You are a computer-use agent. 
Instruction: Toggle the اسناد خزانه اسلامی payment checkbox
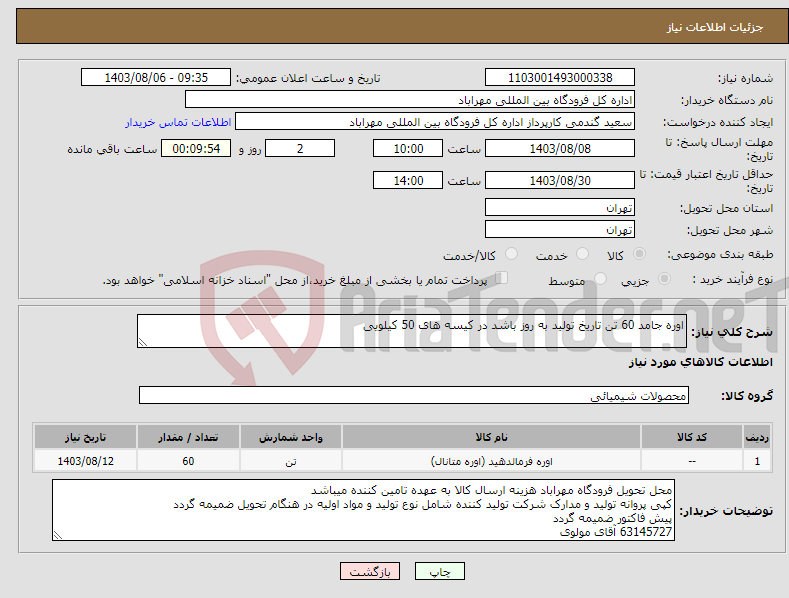(501, 278)
